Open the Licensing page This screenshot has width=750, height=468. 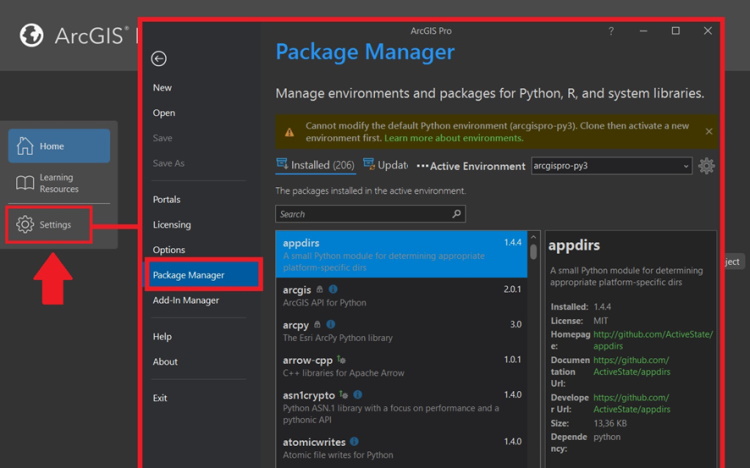click(x=172, y=224)
